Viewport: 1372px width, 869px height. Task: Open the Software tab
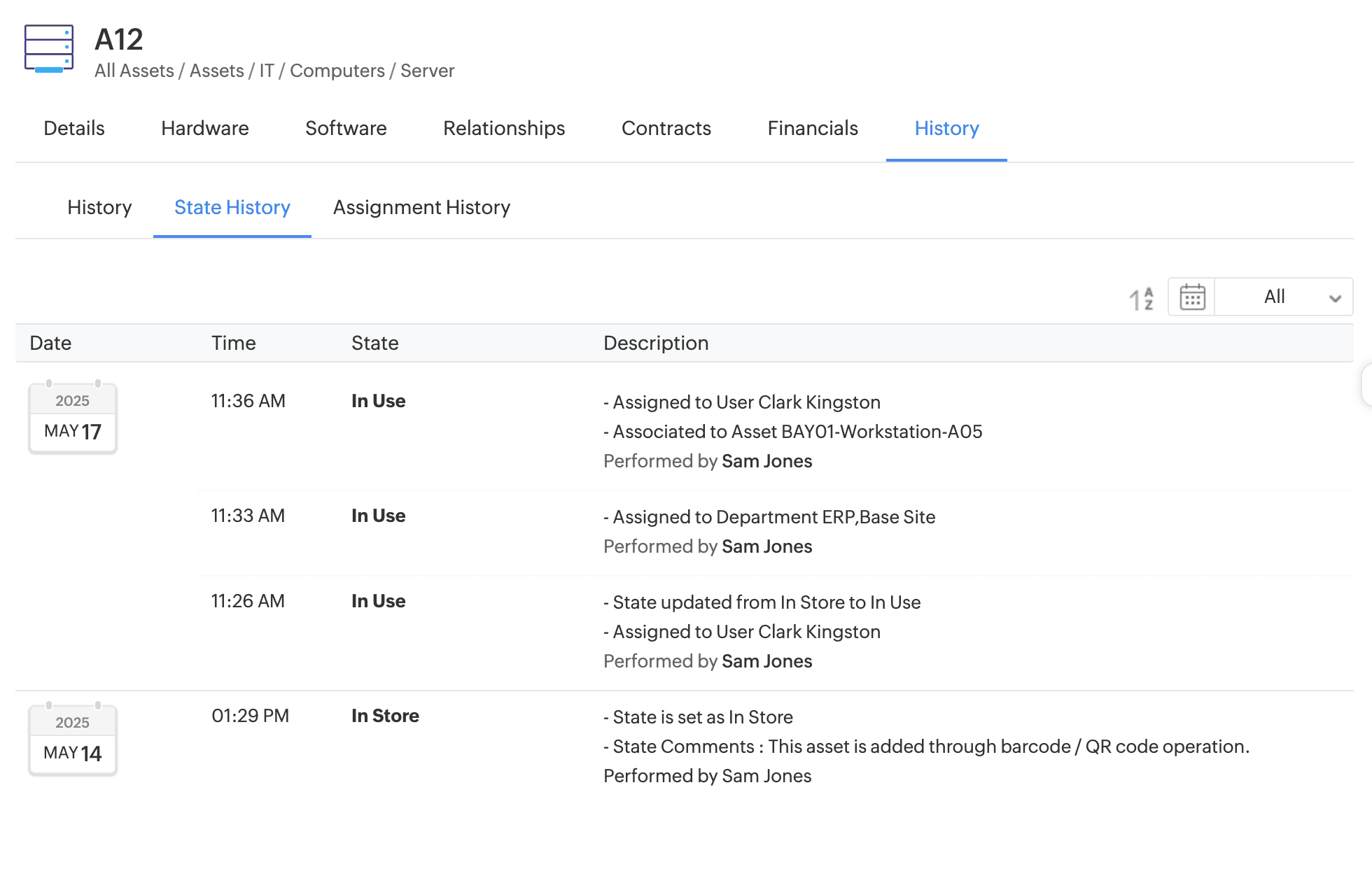click(x=346, y=129)
